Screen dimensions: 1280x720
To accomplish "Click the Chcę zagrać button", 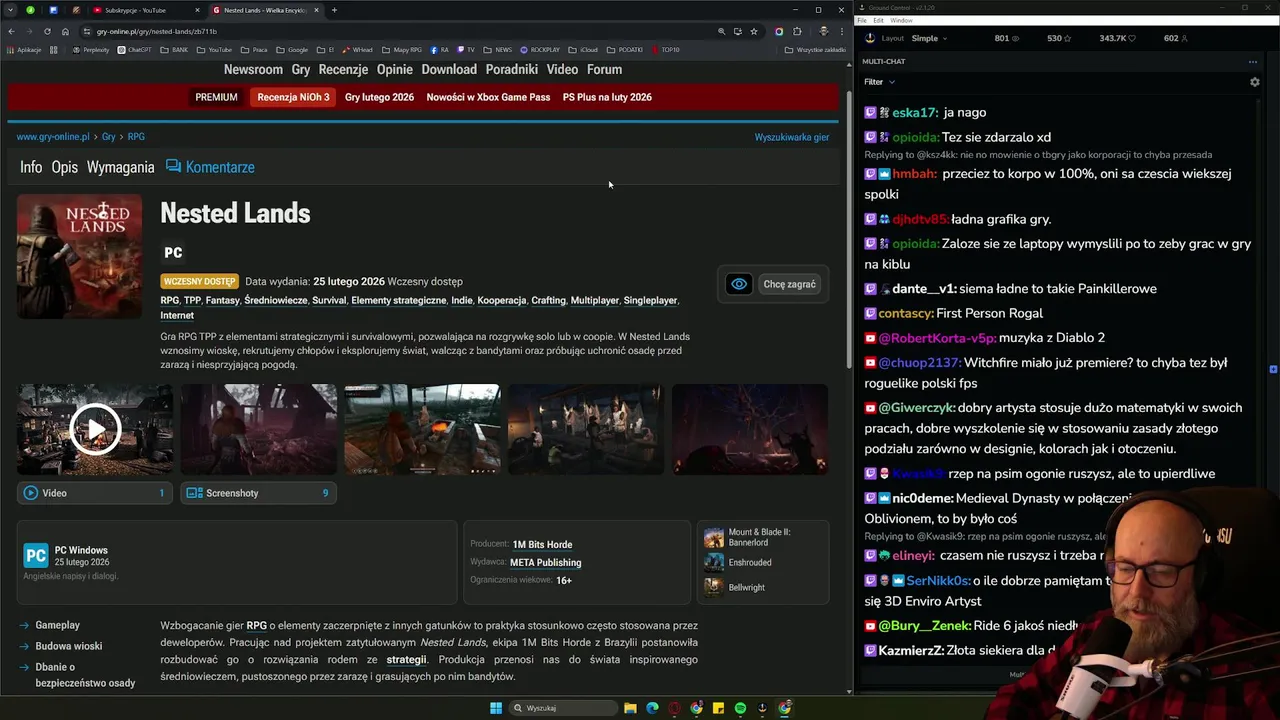I will (789, 284).
